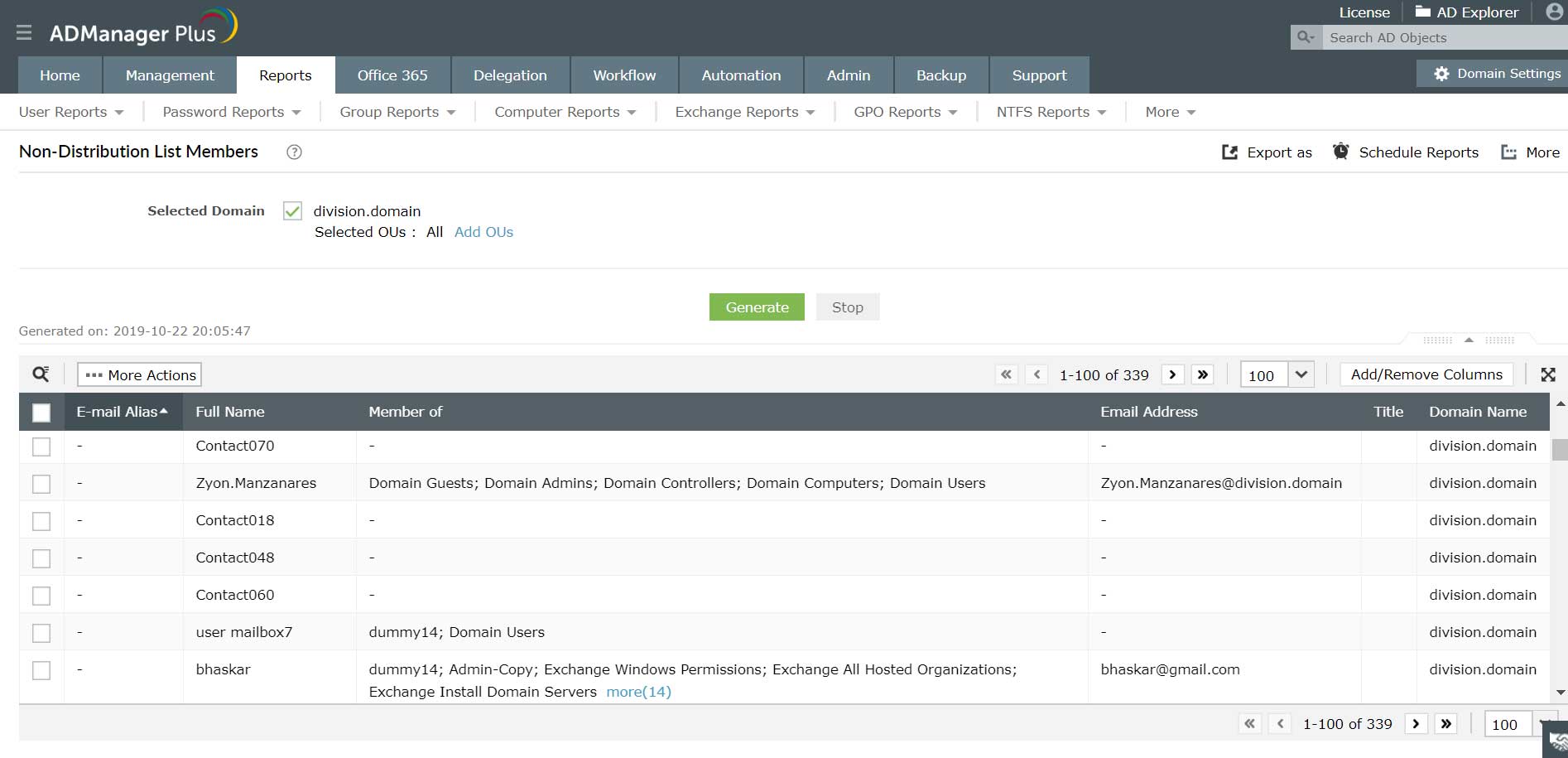Click the table vertical scrollbar thumb
Image resolution: width=1568 pixels, height=758 pixels.
pyautogui.click(x=1560, y=449)
